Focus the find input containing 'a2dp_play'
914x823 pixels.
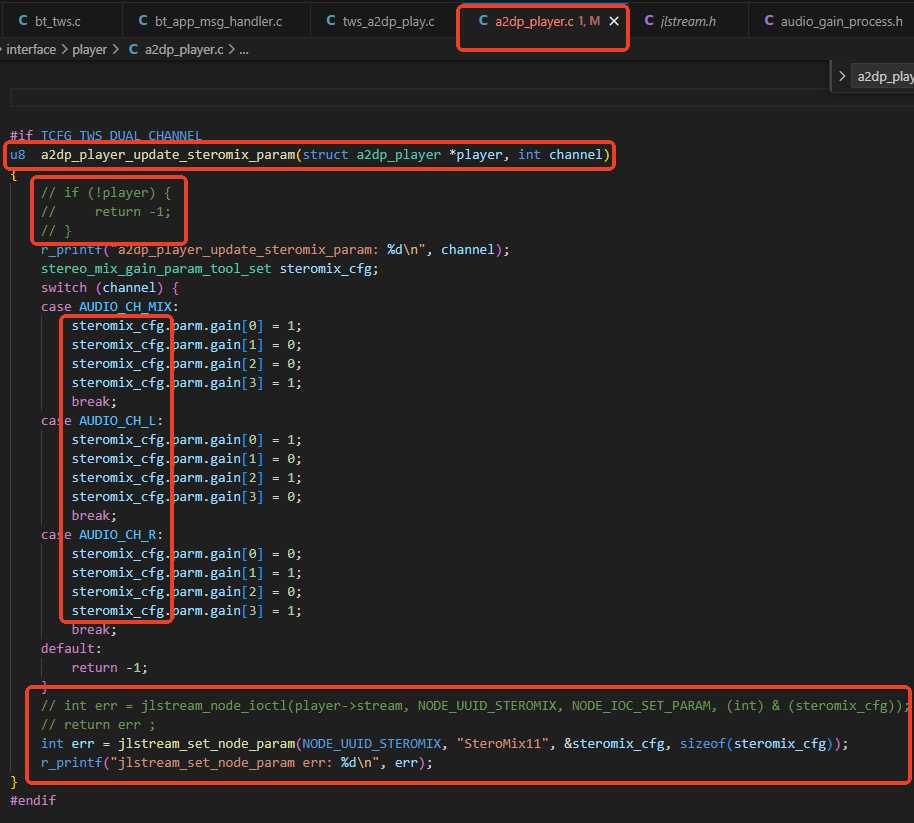pos(883,76)
